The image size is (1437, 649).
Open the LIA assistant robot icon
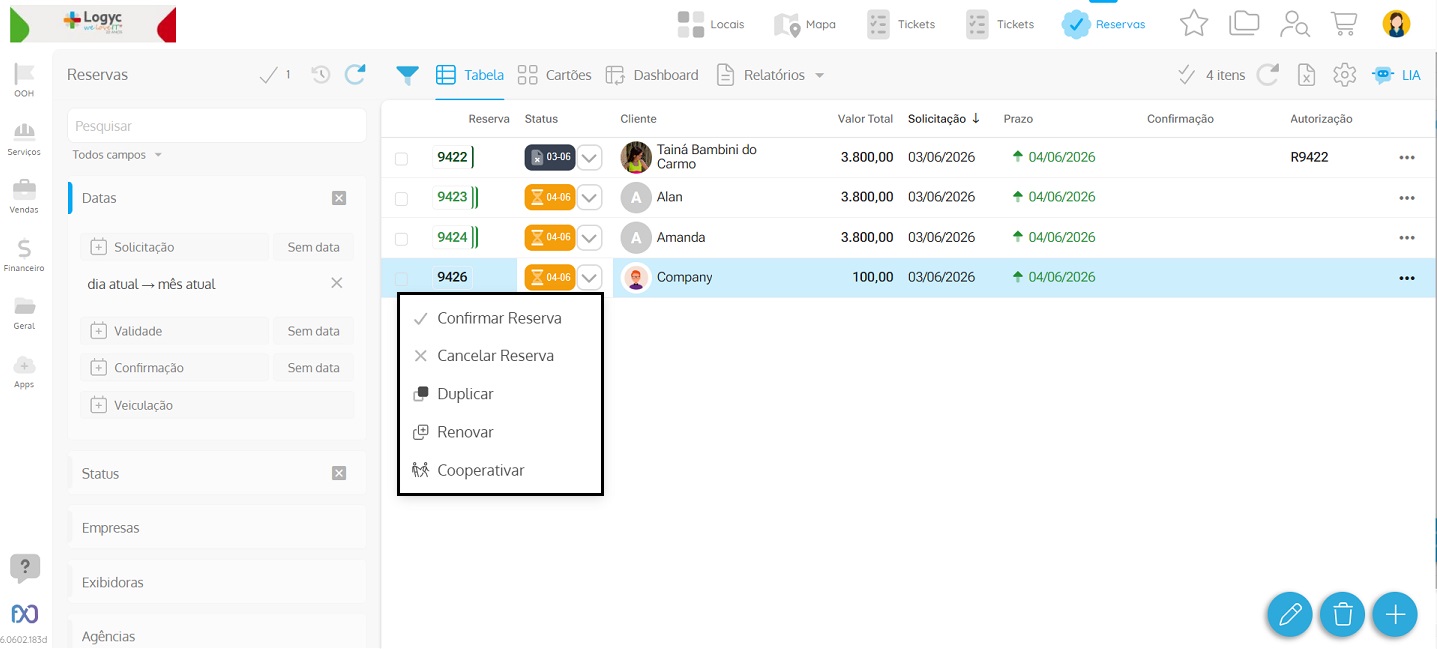[1383, 75]
